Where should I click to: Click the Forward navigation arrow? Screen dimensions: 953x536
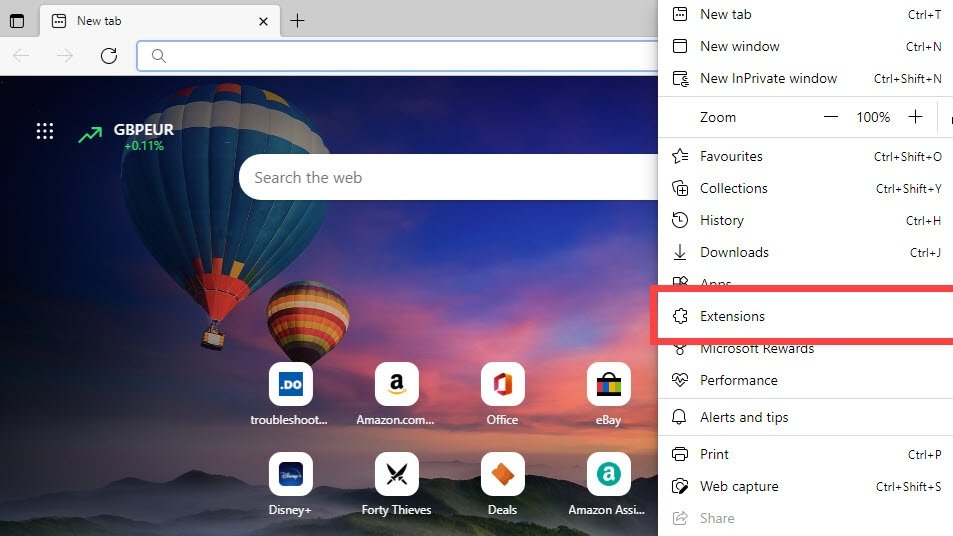pyautogui.click(x=65, y=56)
